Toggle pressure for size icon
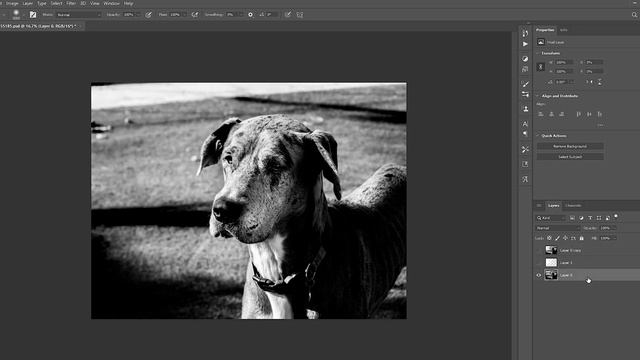Image resolution: width=640 pixels, height=360 pixels. point(288,15)
